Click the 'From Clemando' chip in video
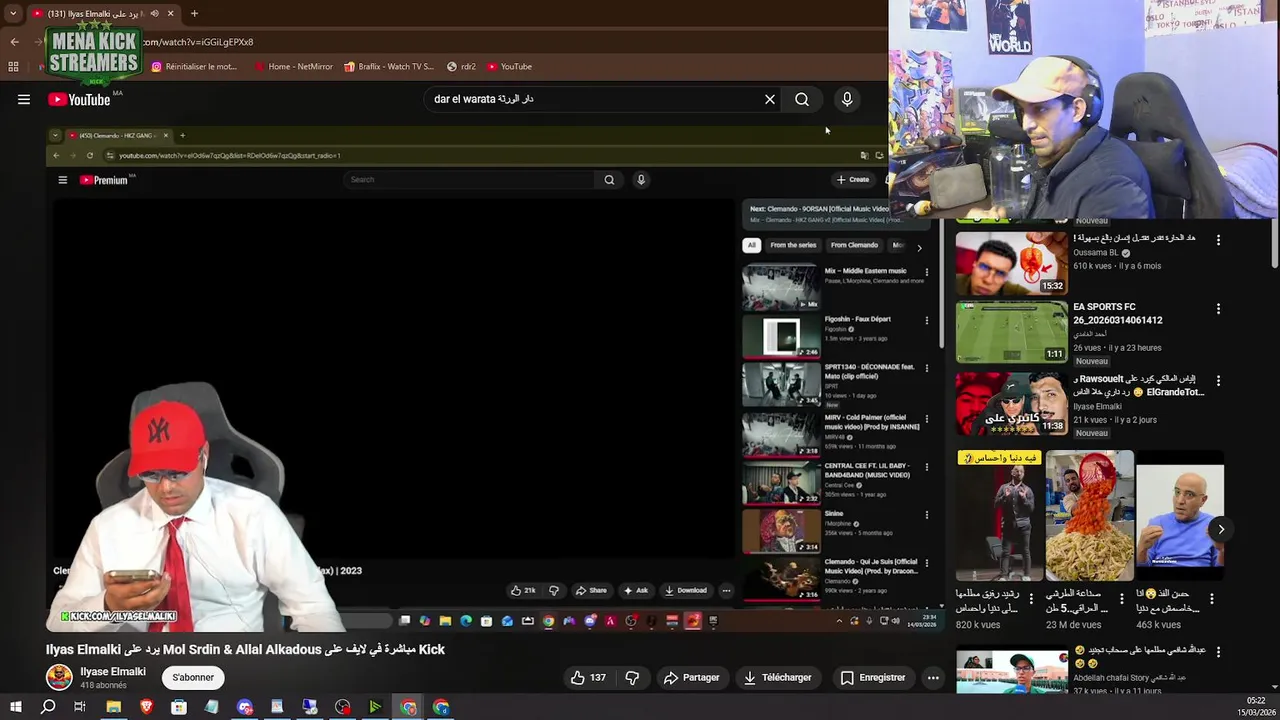This screenshot has height=720, width=1280. pyautogui.click(x=854, y=245)
